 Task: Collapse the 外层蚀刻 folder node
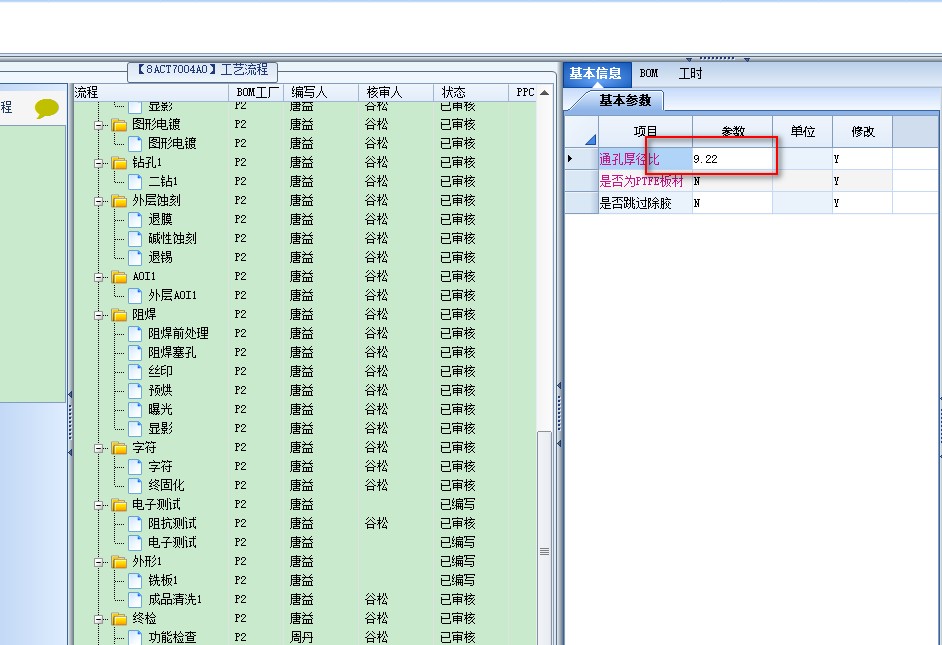(x=99, y=201)
